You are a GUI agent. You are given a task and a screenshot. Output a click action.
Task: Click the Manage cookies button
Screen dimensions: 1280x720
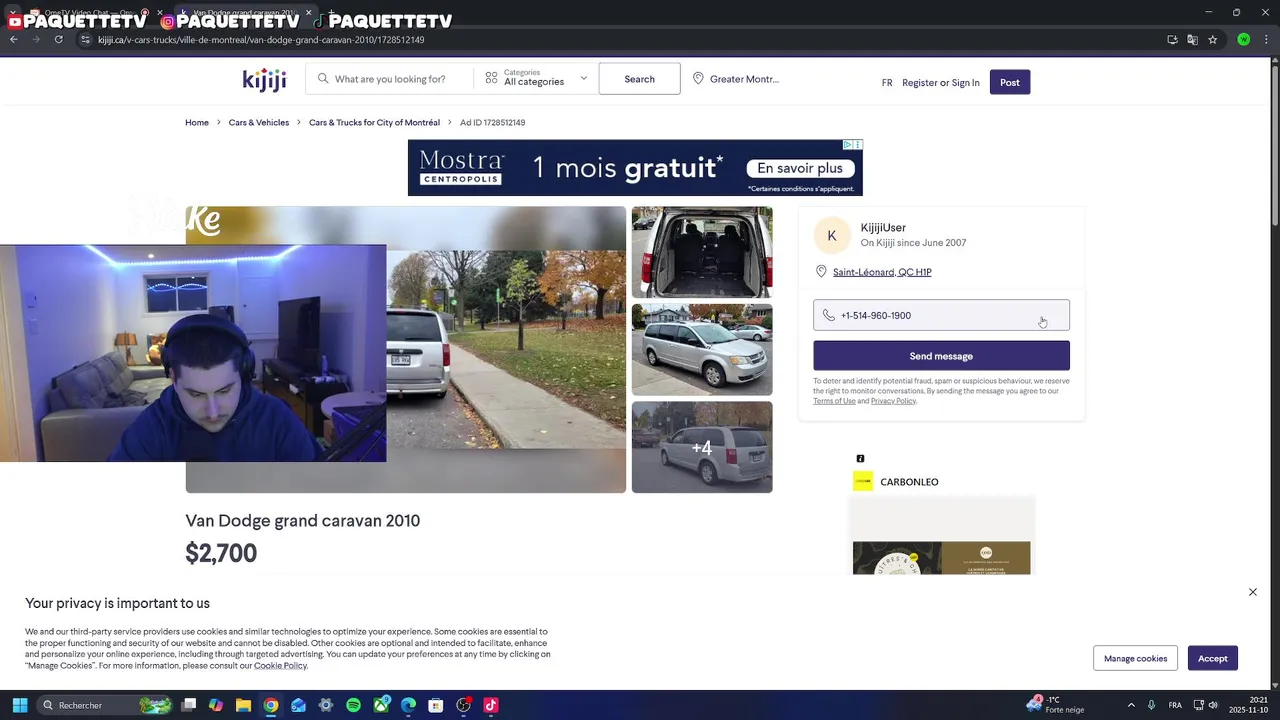pyautogui.click(x=1136, y=658)
